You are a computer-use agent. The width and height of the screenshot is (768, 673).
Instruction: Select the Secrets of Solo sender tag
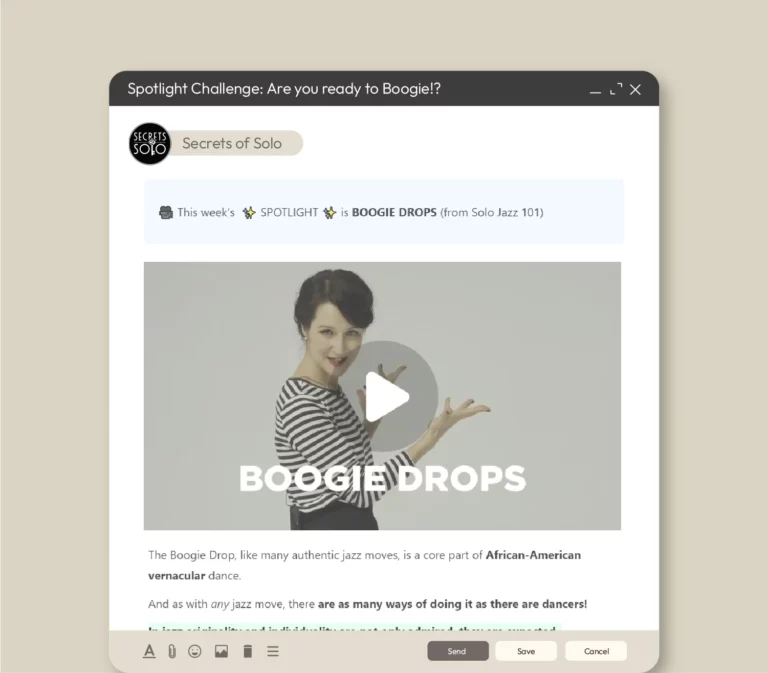232,143
